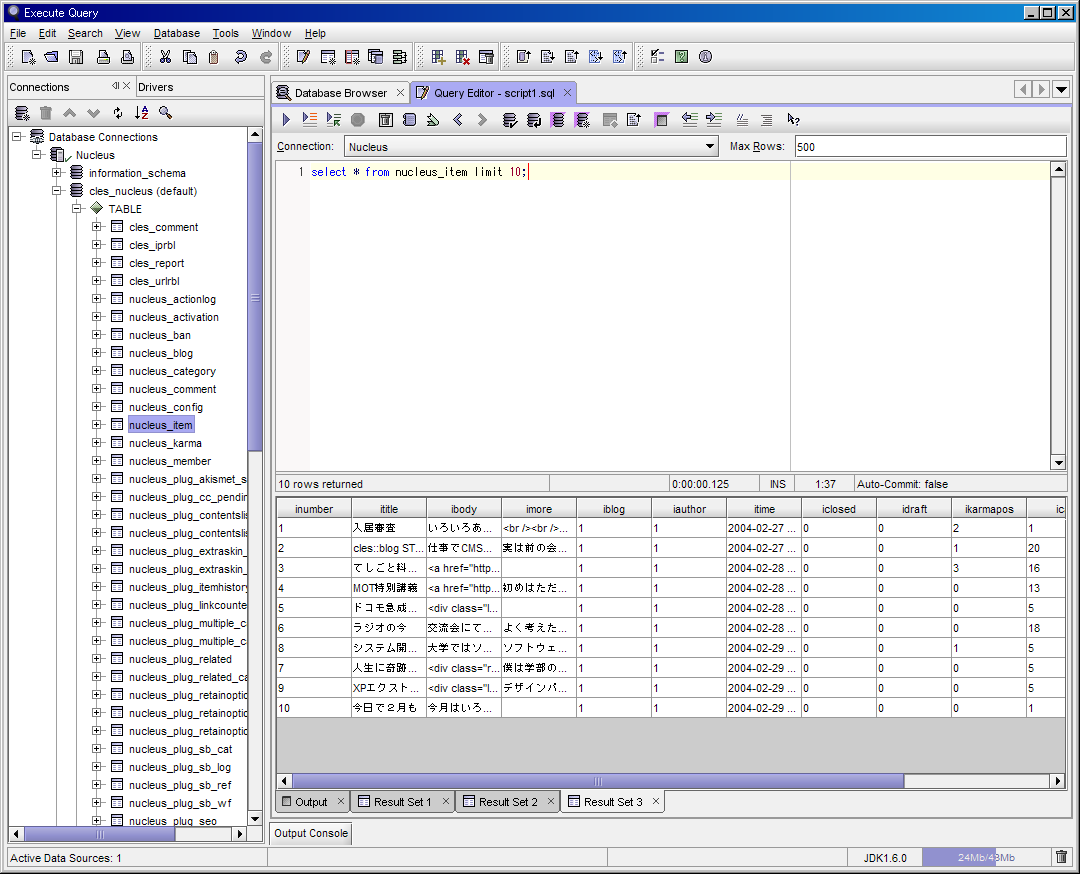The height and width of the screenshot is (874, 1080).
Task: Click the result table horizontal scrollbar
Action: pyautogui.click(x=598, y=781)
